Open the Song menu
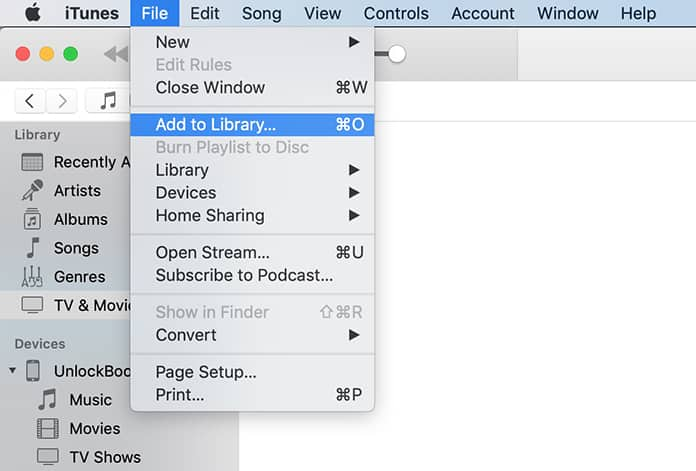696x471 pixels. click(x=261, y=13)
